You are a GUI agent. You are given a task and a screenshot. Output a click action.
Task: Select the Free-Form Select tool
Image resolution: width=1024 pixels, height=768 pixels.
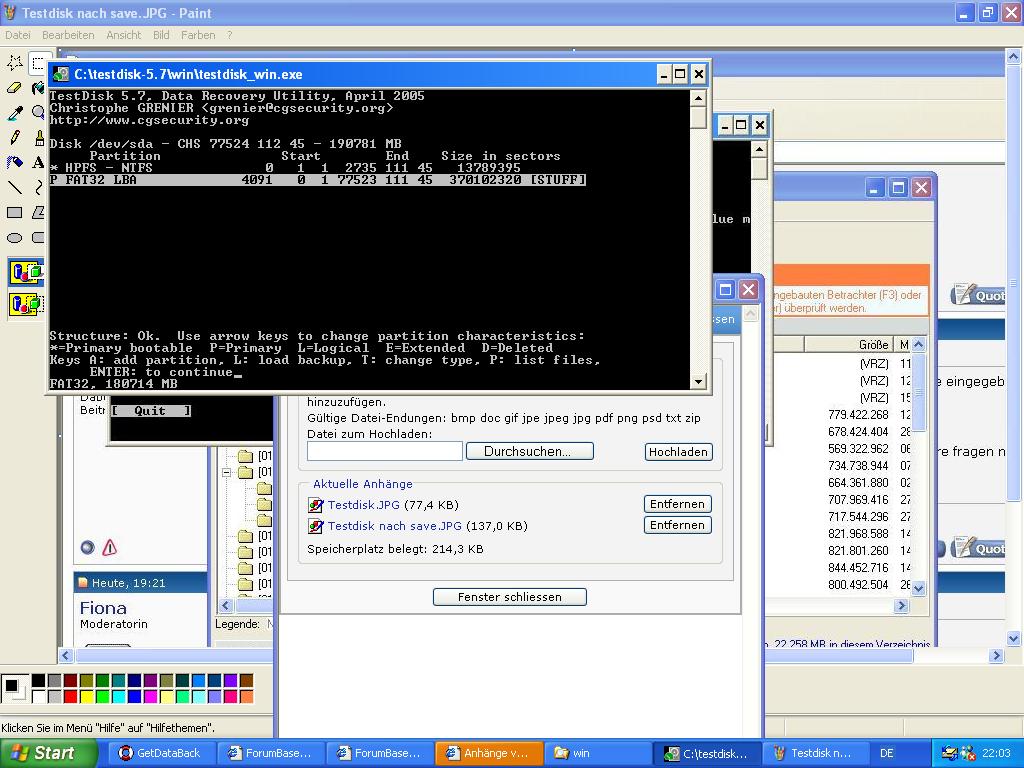14,63
